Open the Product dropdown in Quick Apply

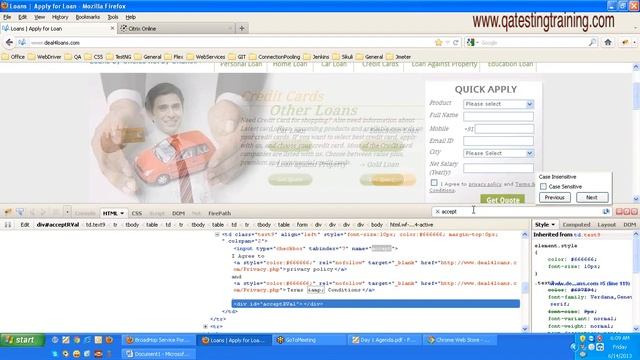[498, 104]
